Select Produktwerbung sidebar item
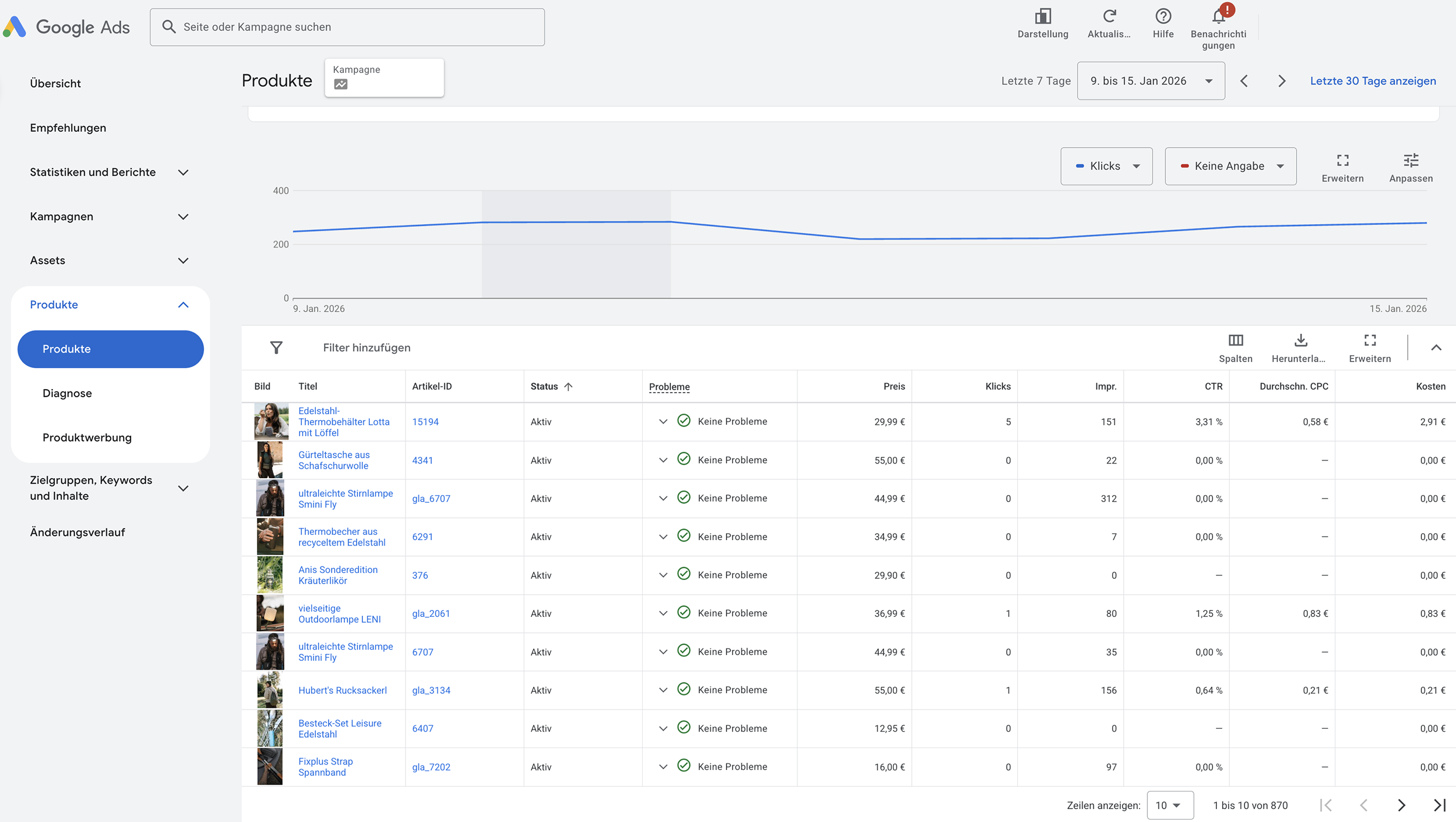The width and height of the screenshot is (1456, 822). (x=87, y=438)
